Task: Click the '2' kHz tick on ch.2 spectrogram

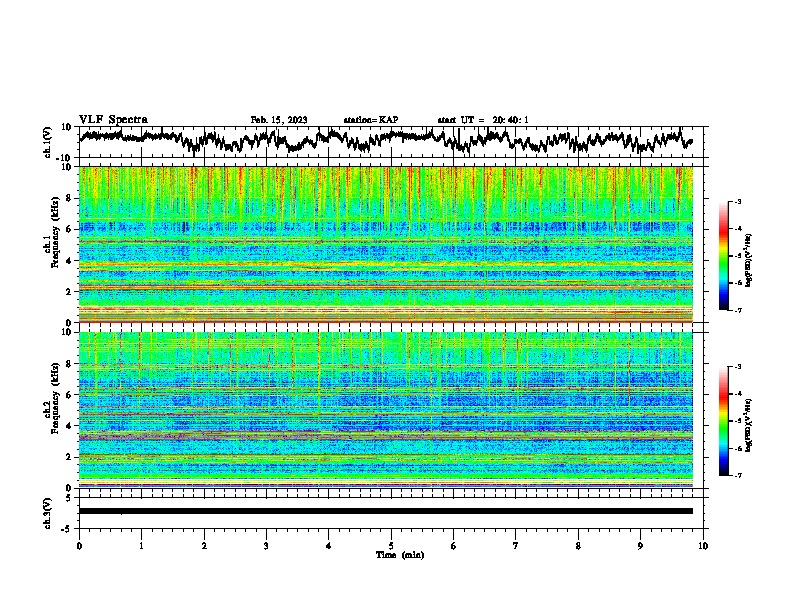Action: (x=69, y=457)
